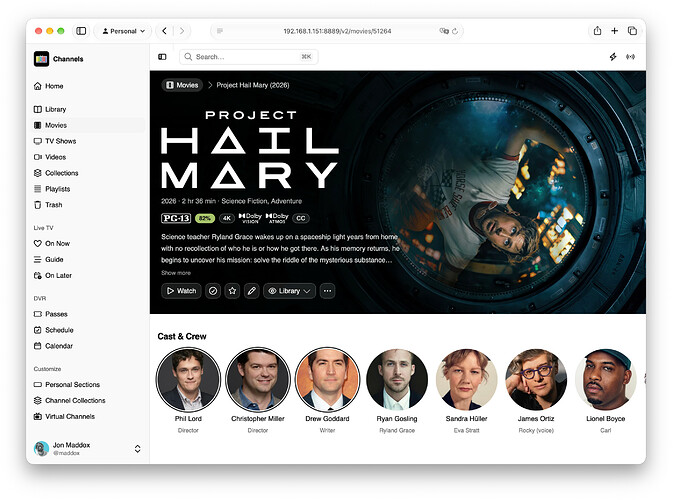
Task: Open the Live TV Guide
Action: (49, 259)
